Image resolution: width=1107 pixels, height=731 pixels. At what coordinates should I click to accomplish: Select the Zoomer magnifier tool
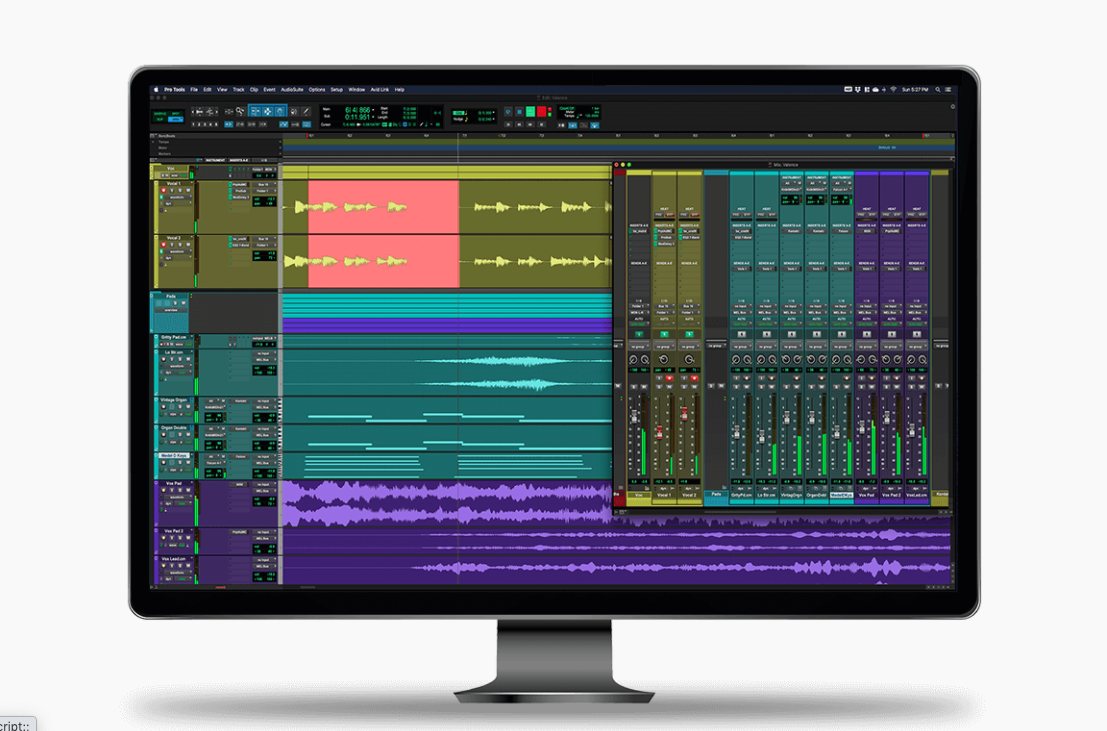(240, 112)
